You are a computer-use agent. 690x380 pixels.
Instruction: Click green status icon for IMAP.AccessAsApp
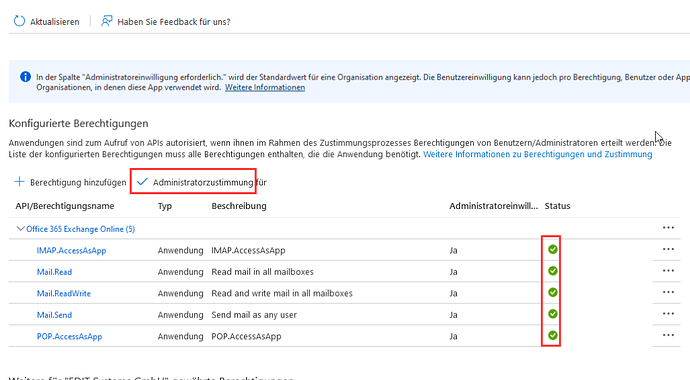tap(553, 249)
